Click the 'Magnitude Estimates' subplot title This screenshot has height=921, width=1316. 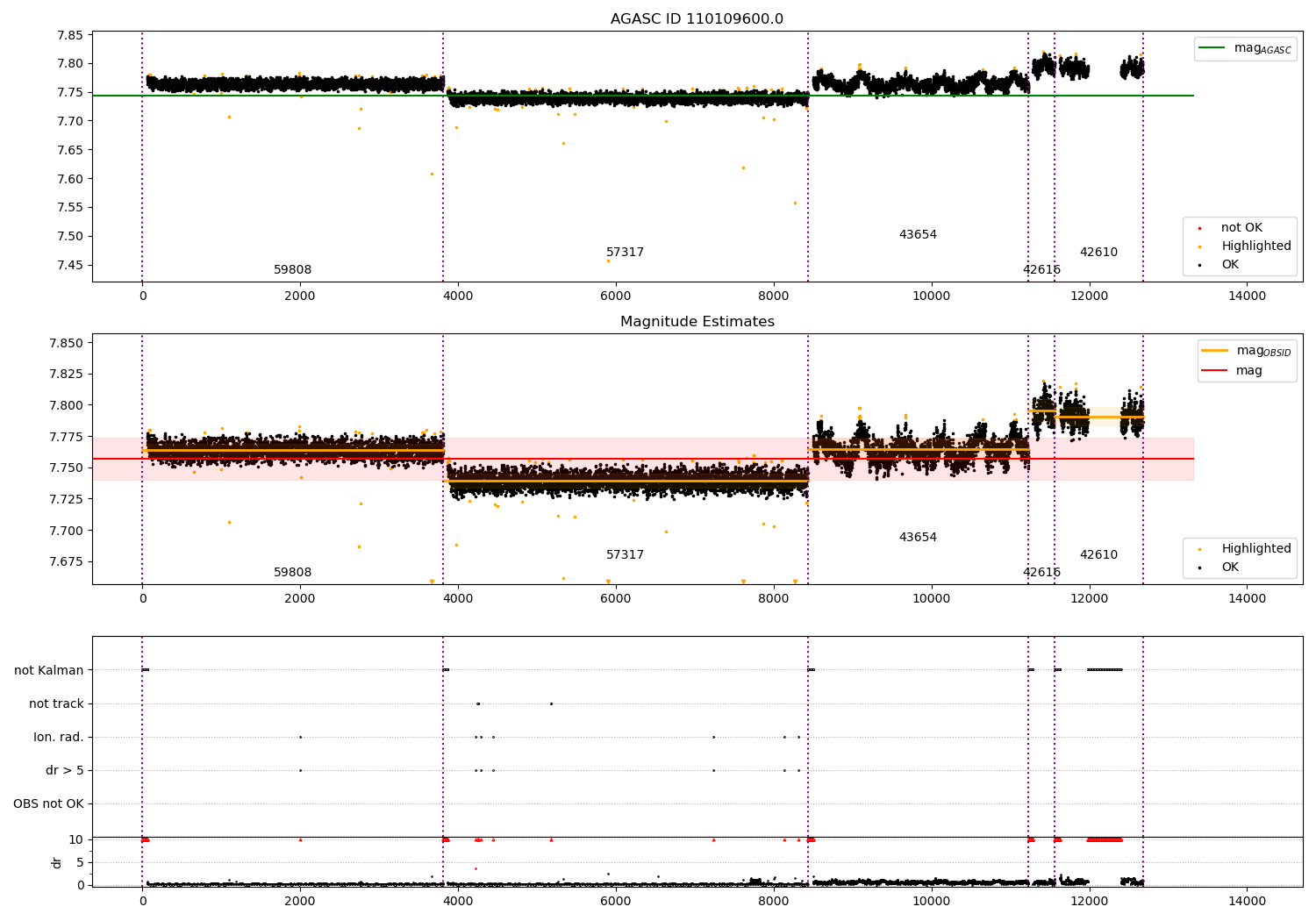click(697, 322)
